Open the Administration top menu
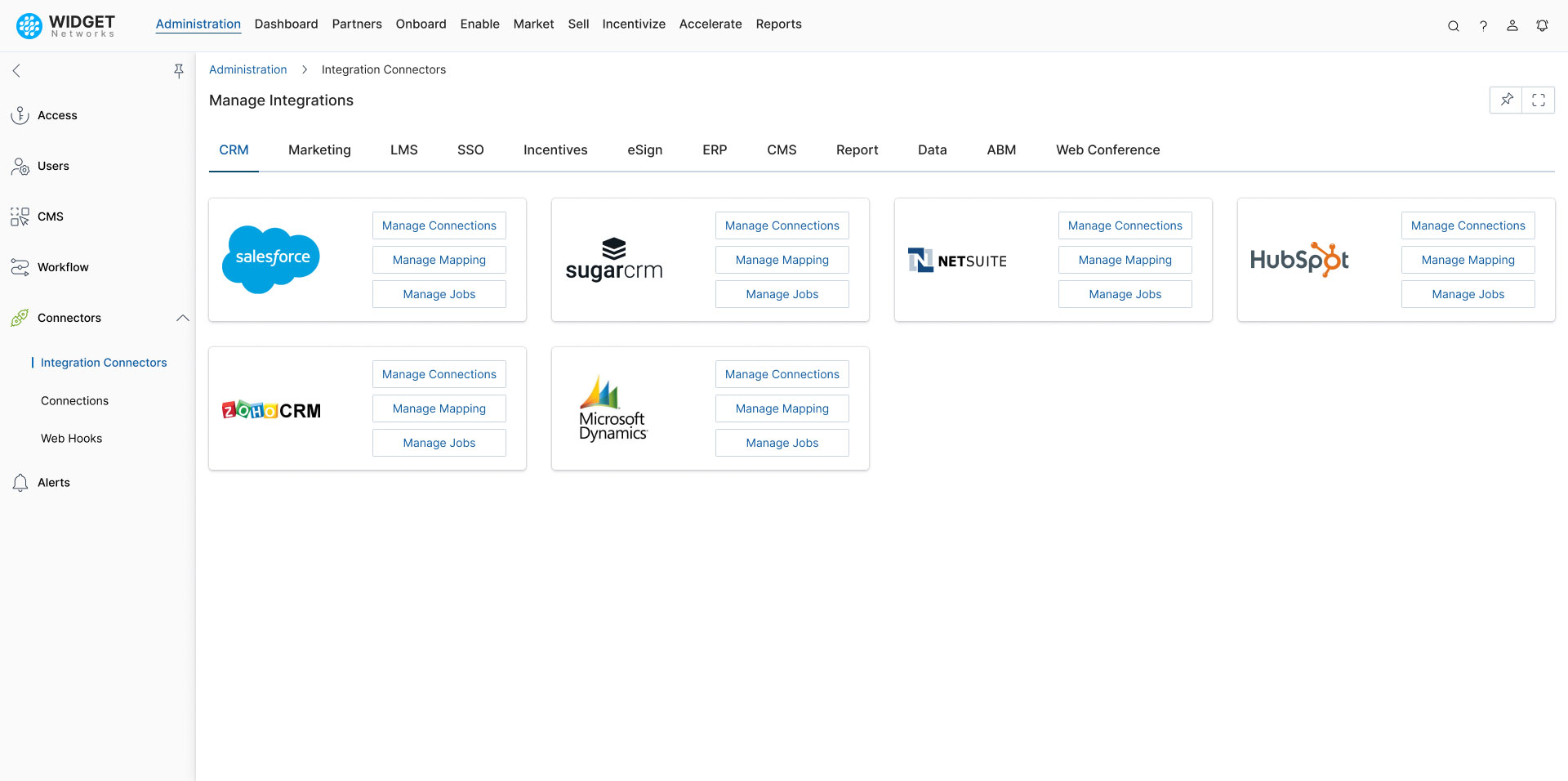The image size is (1568, 781). (x=198, y=25)
